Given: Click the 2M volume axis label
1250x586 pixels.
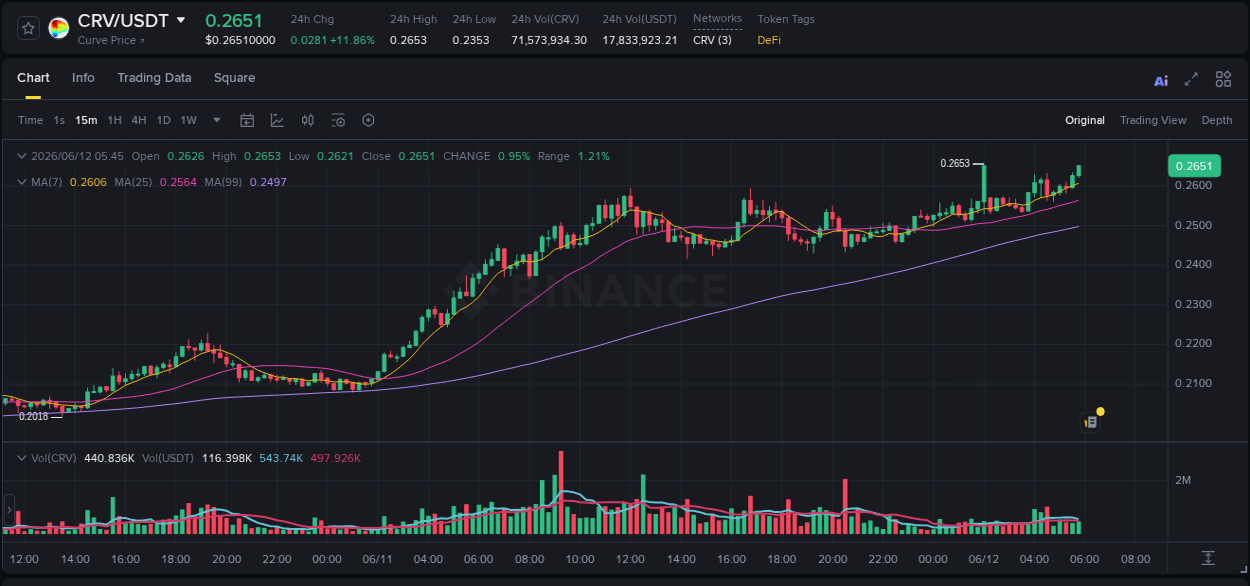Looking at the screenshot, I should [1183, 481].
